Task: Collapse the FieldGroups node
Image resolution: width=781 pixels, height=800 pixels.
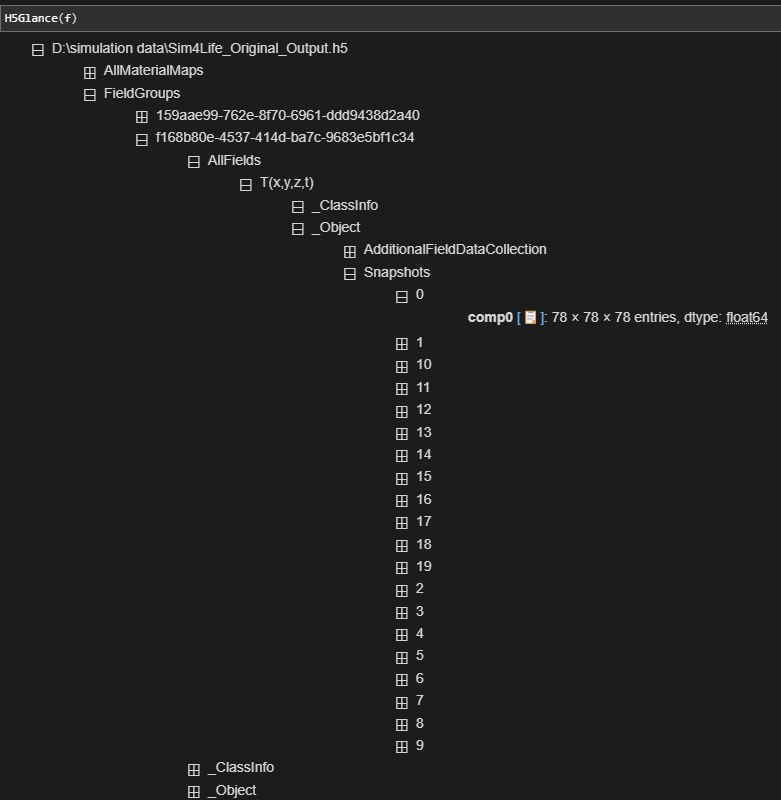Action: (x=90, y=94)
